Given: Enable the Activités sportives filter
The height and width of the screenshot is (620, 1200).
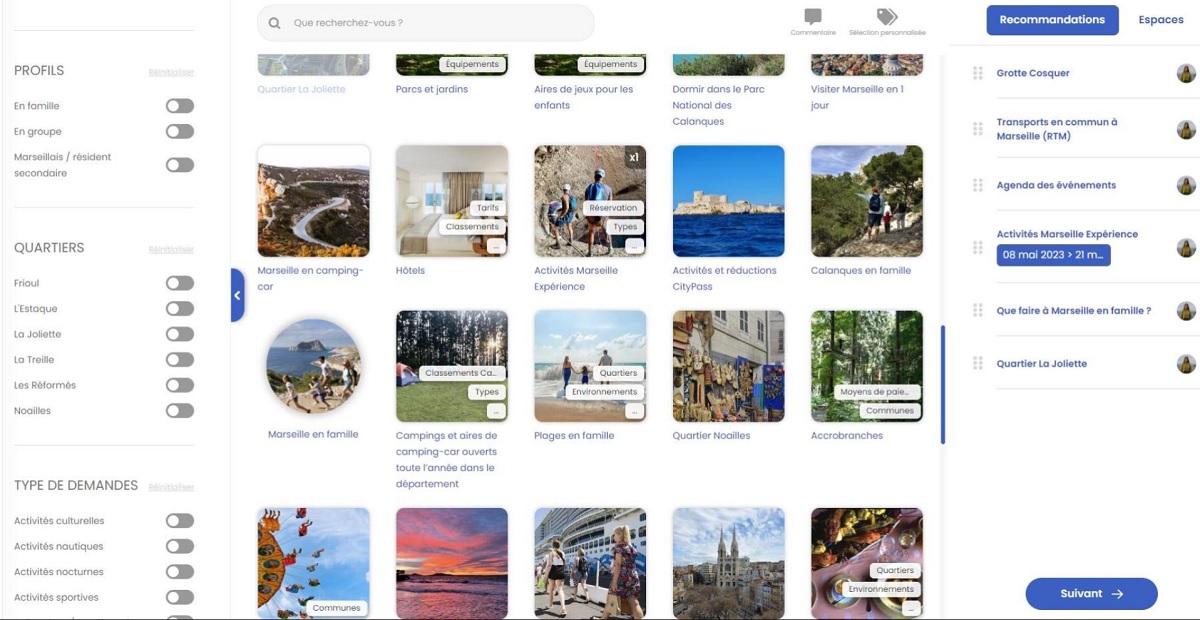Looking at the screenshot, I should click(180, 597).
